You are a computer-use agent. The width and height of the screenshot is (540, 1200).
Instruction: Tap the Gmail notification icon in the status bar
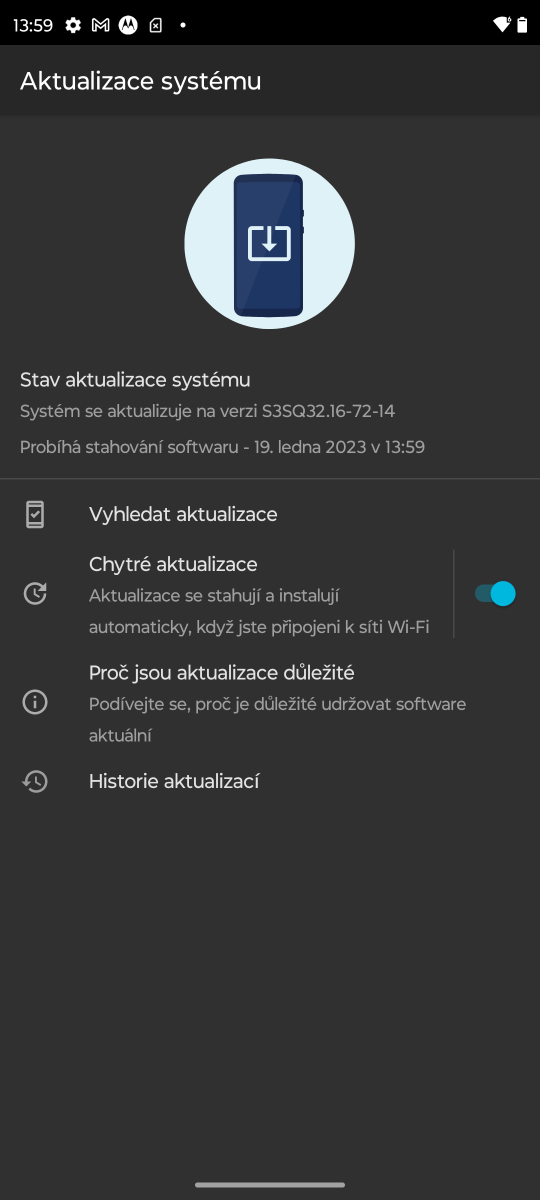100,25
